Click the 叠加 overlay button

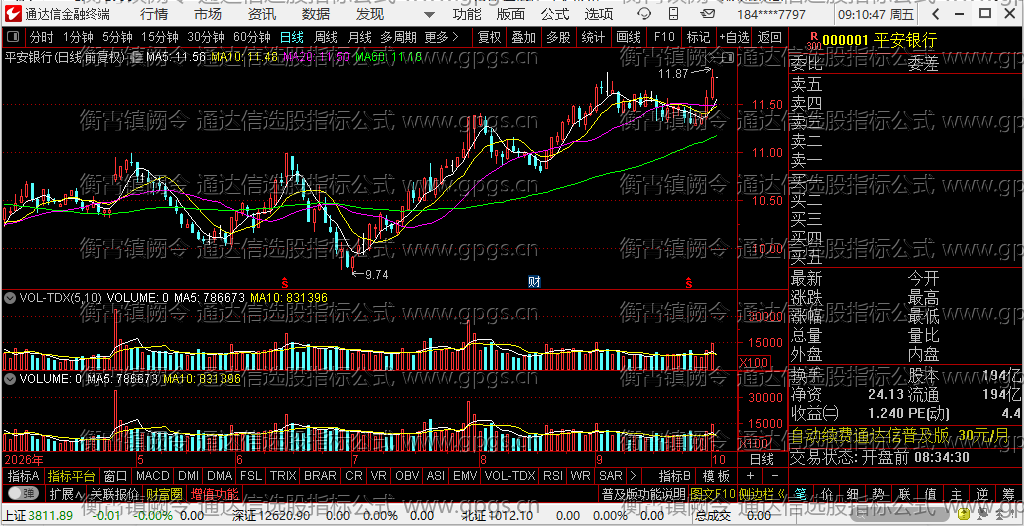(x=524, y=37)
